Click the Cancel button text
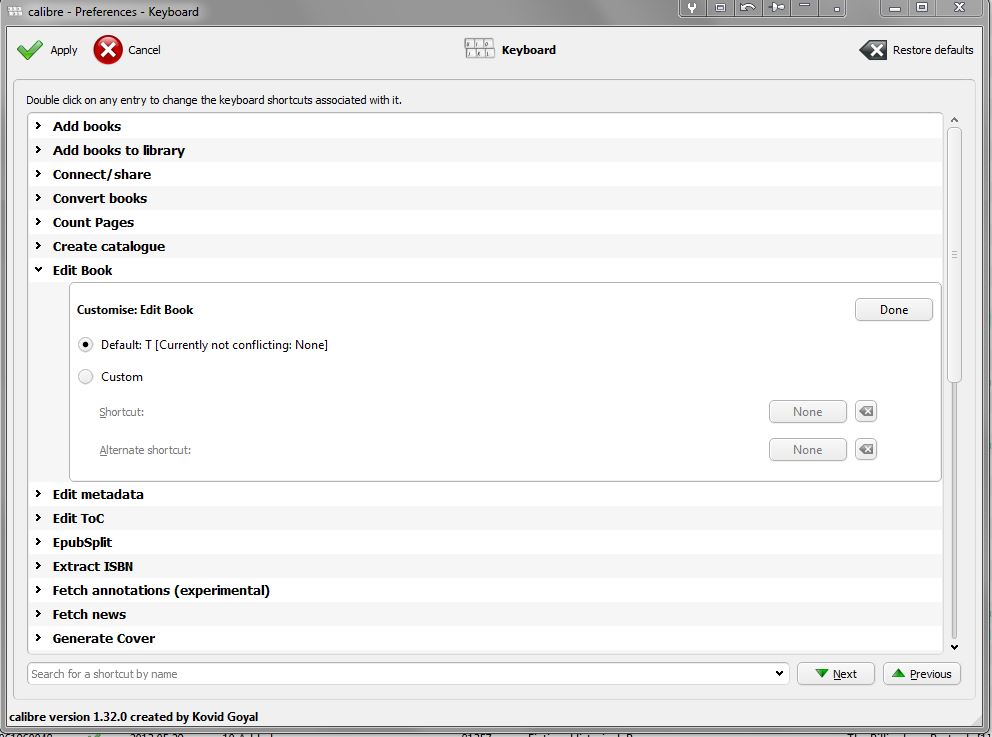992x737 pixels. pyautogui.click(x=144, y=50)
